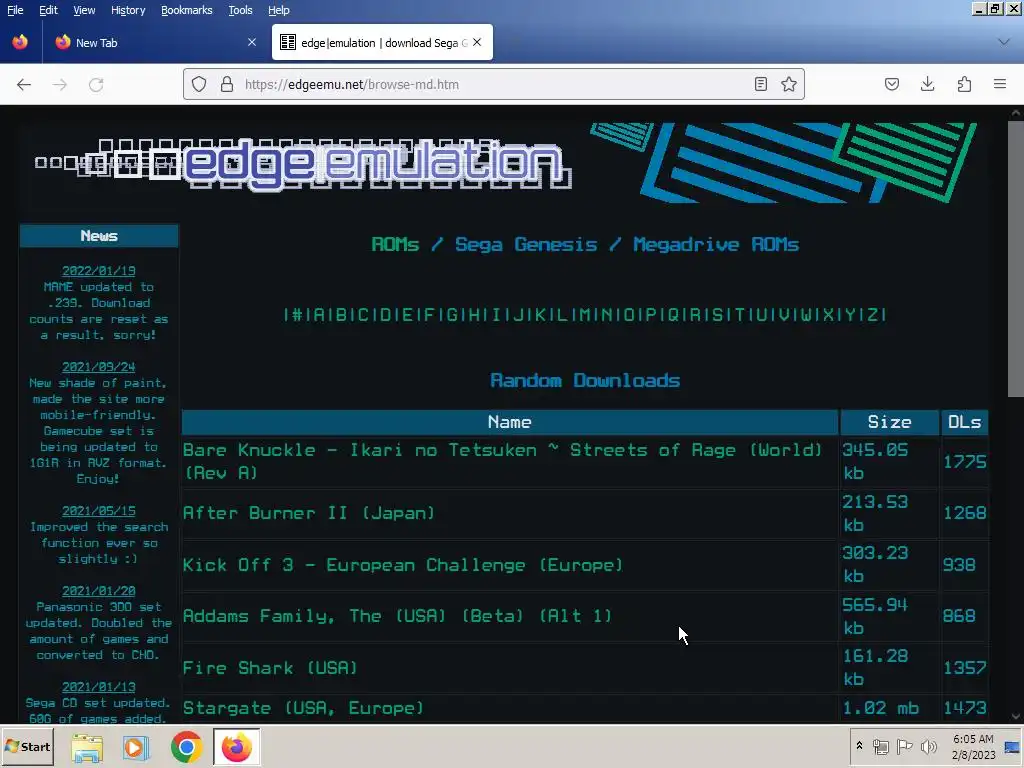Open the Bookmarks menu
The image size is (1024, 768).
187,10
